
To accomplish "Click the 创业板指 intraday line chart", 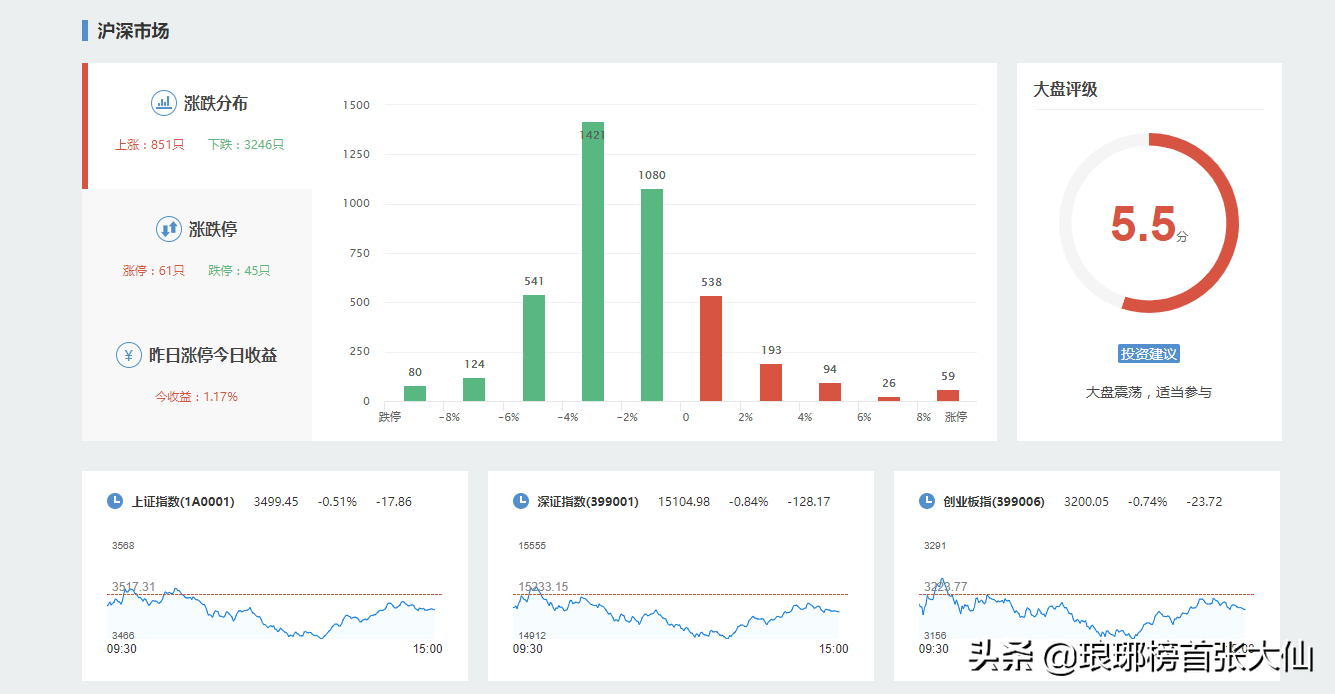I will [x=1085, y=610].
